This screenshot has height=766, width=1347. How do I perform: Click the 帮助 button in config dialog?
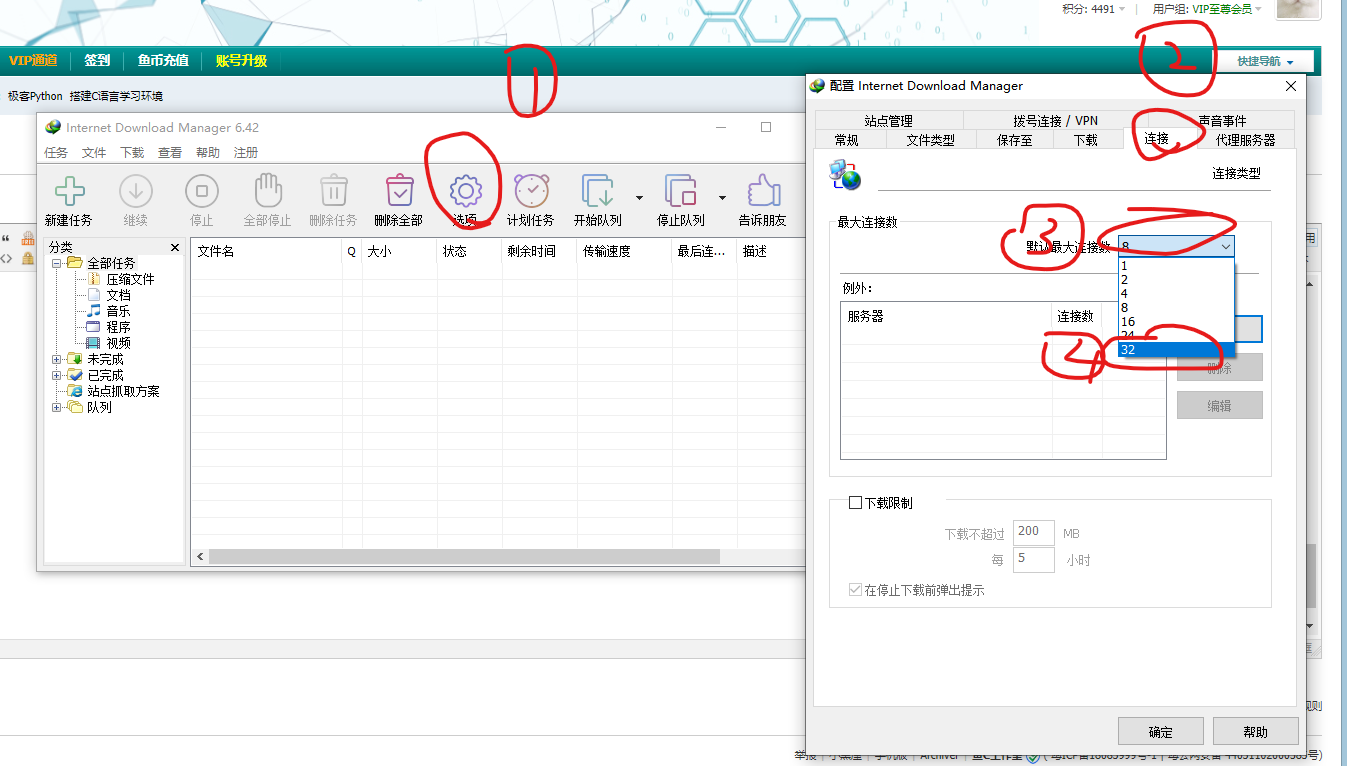(x=1255, y=732)
